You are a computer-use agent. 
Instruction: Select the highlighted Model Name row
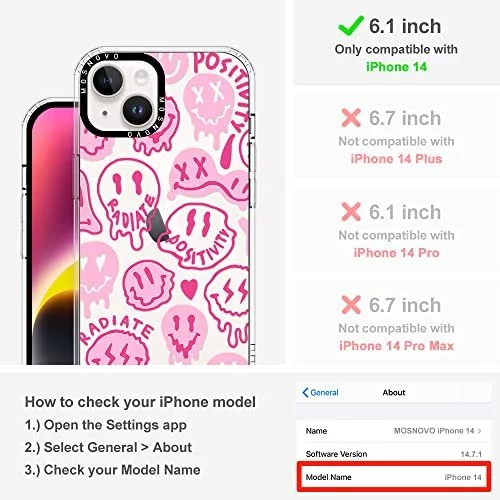394,477
